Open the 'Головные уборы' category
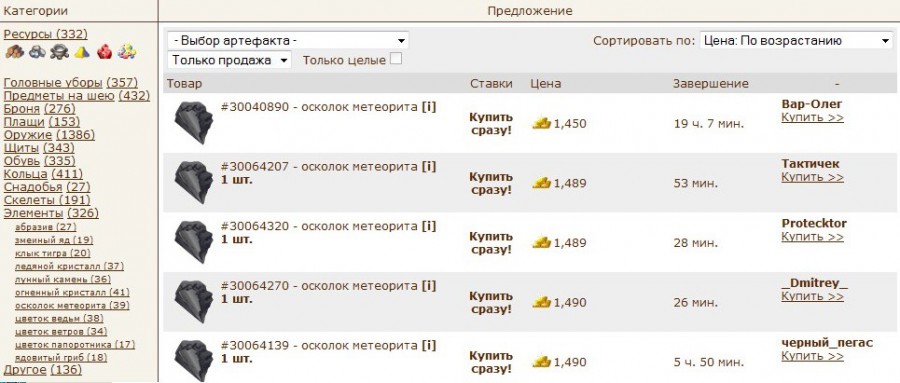The width and height of the screenshot is (900, 383). point(71,83)
